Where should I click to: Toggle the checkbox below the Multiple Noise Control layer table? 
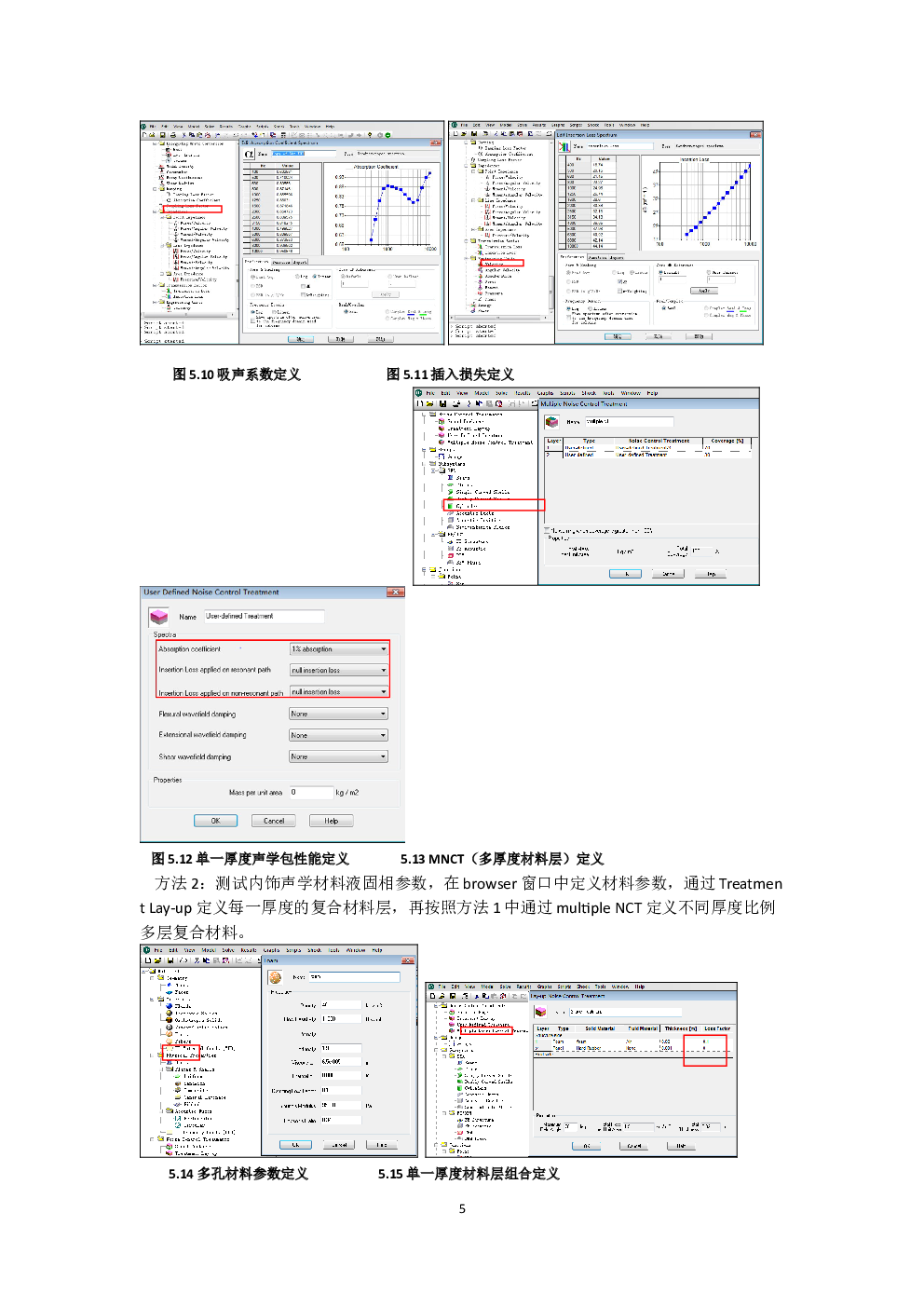click(x=547, y=530)
